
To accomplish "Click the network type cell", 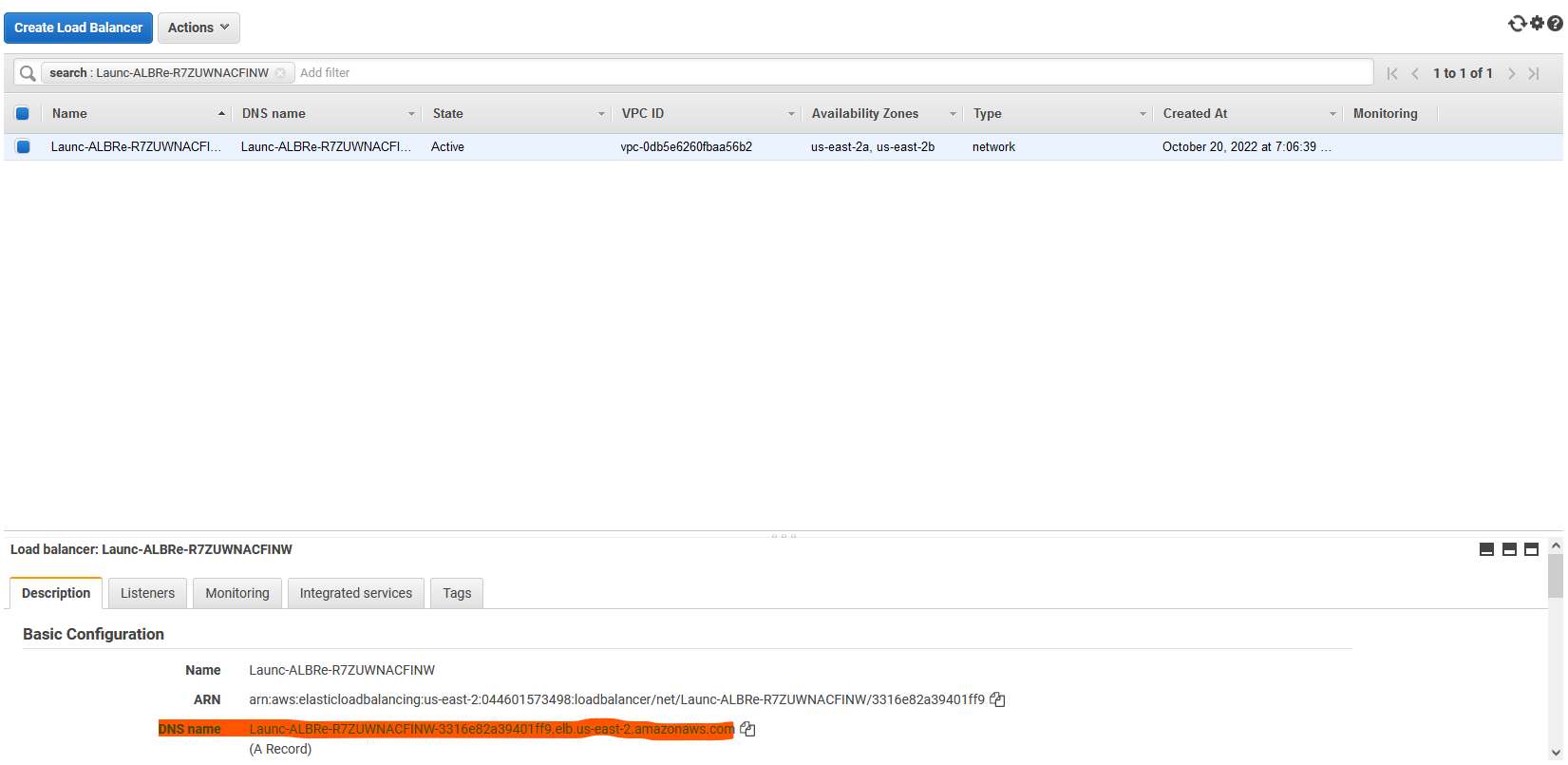I will tap(993, 146).
